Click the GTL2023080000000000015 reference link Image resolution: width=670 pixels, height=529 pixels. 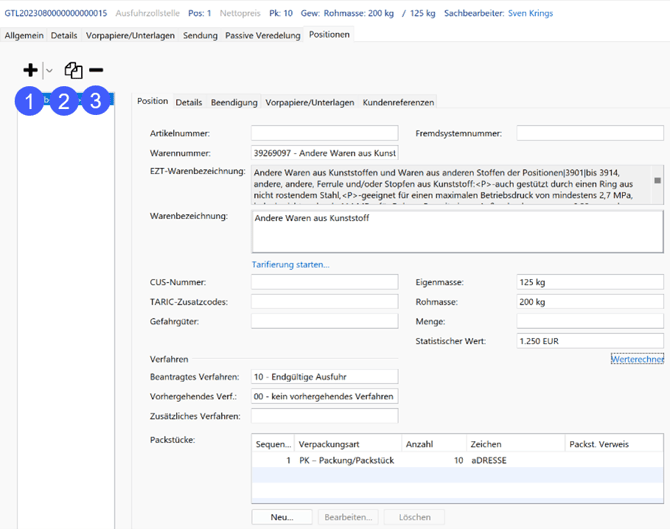[56, 13]
